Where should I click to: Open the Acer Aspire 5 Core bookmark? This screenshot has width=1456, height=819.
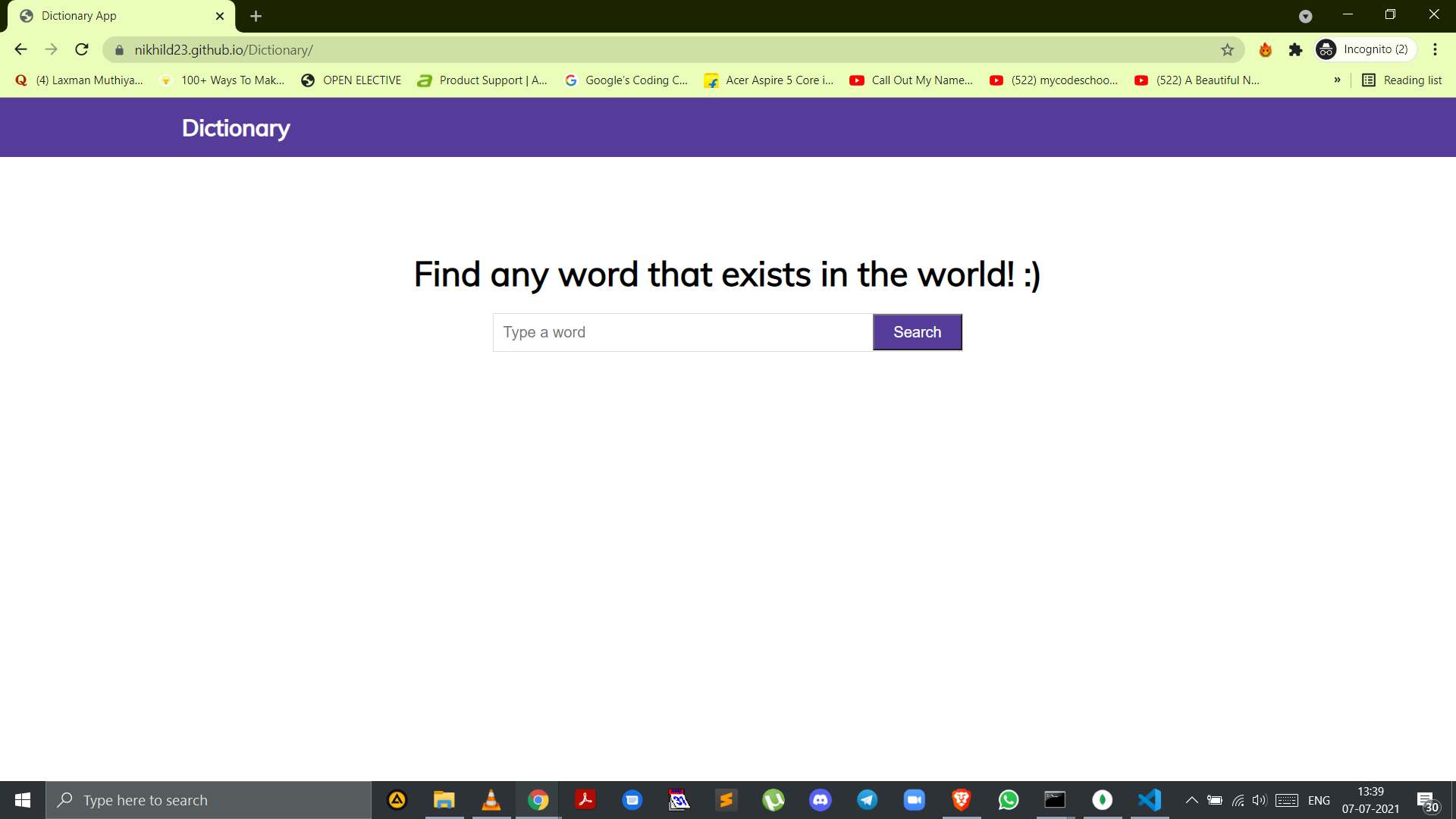coord(769,80)
